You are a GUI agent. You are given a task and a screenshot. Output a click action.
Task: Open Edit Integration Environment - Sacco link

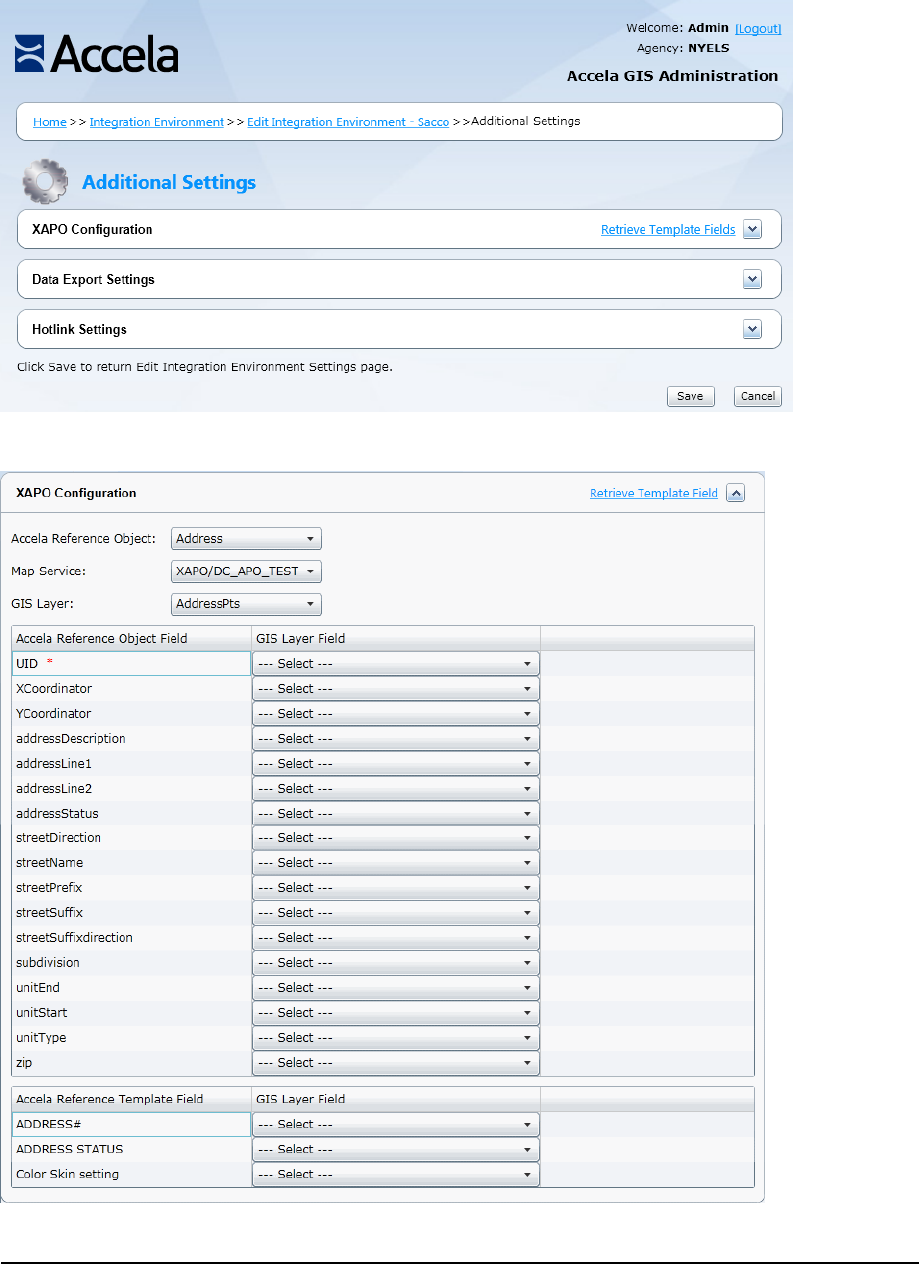[348, 122]
